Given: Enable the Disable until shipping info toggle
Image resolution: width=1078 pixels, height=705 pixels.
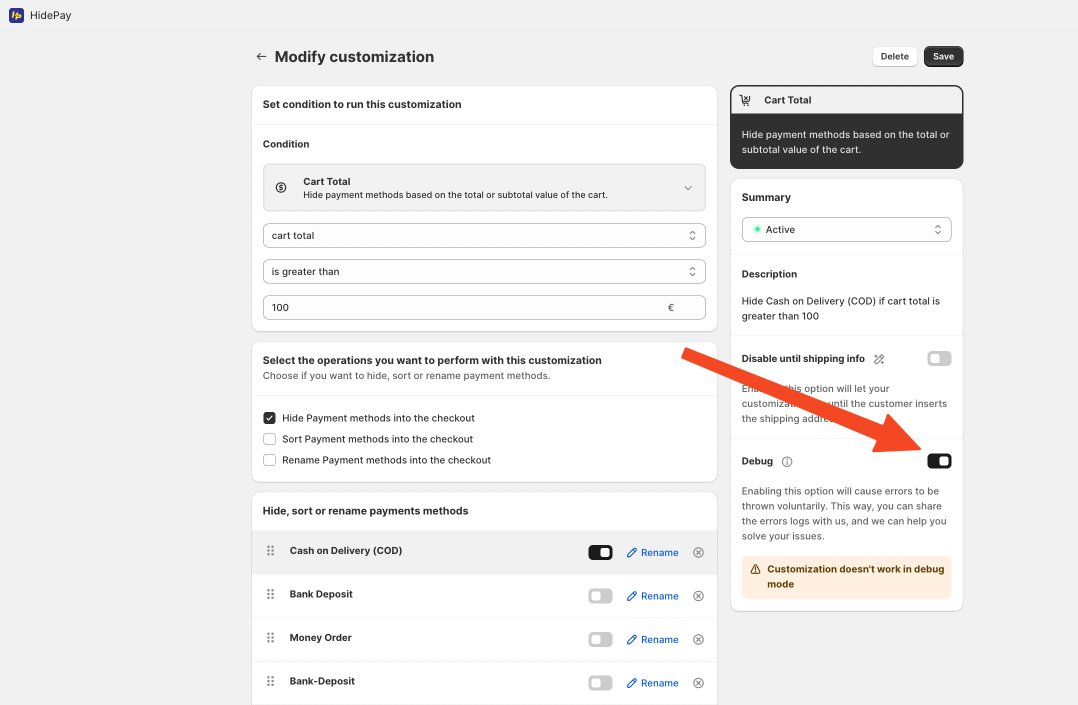Looking at the screenshot, I should 939,358.
